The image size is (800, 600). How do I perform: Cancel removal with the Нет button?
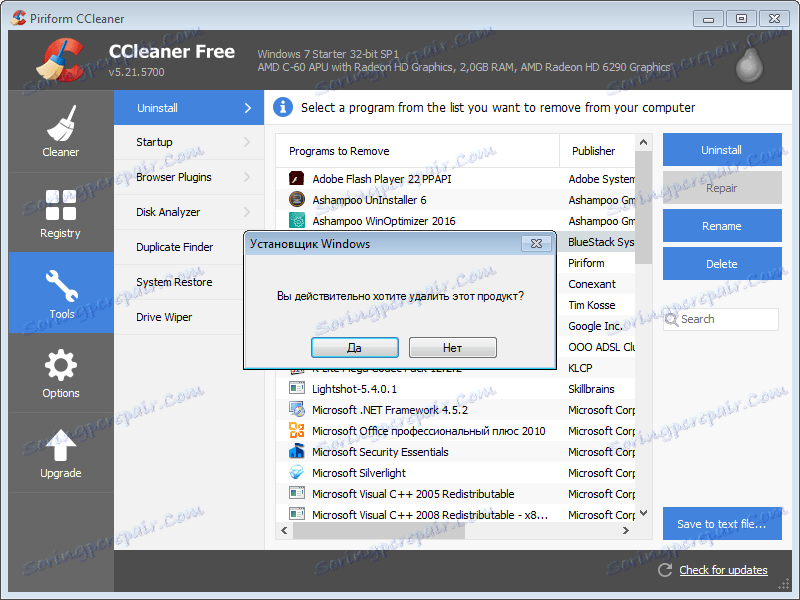pyautogui.click(x=453, y=347)
